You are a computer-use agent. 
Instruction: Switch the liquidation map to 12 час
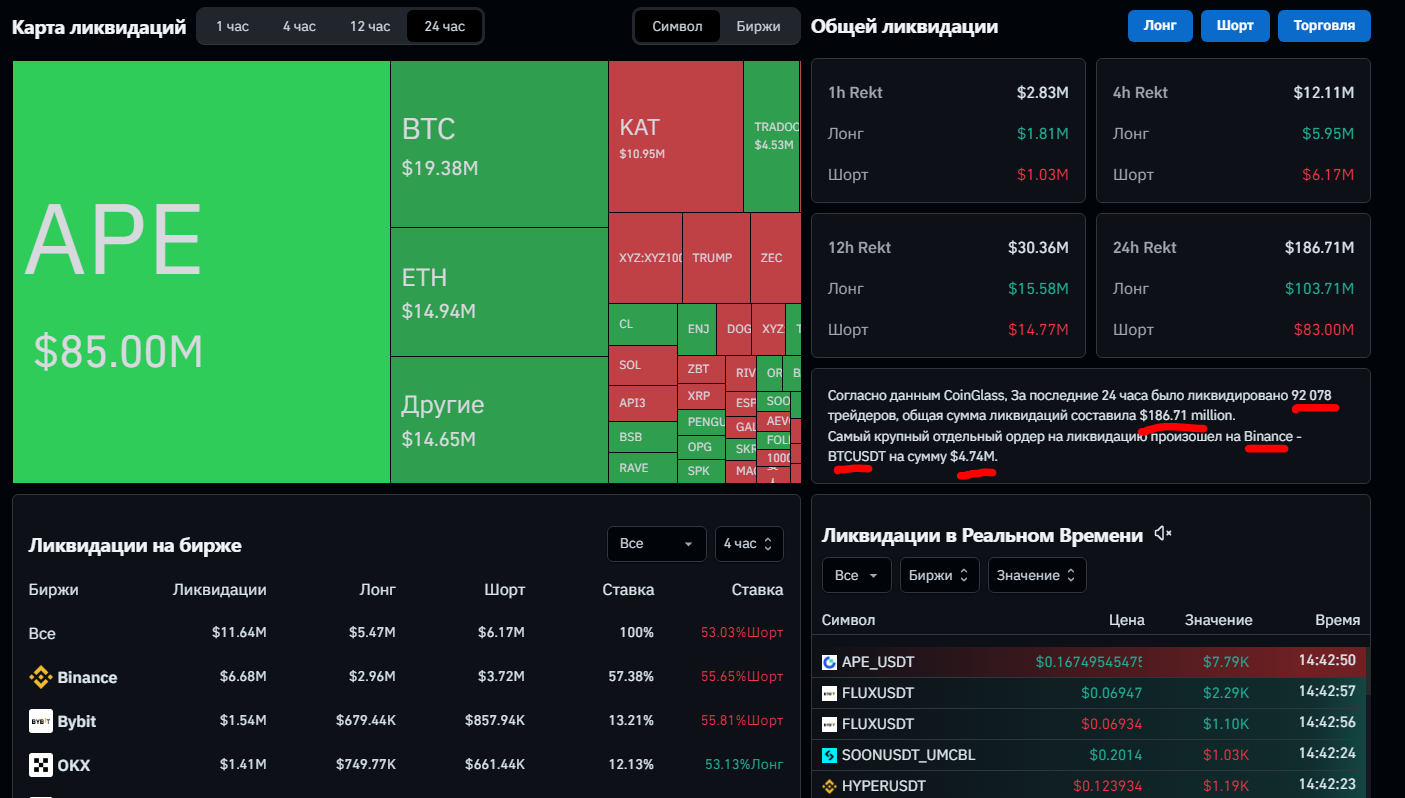[370, 26]
